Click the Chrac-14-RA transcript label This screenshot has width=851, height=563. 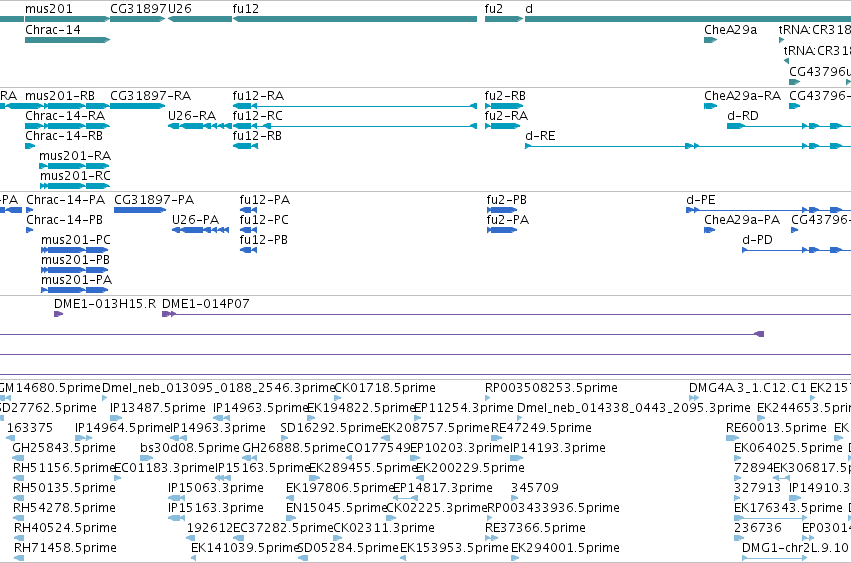[x=65, y=116]
